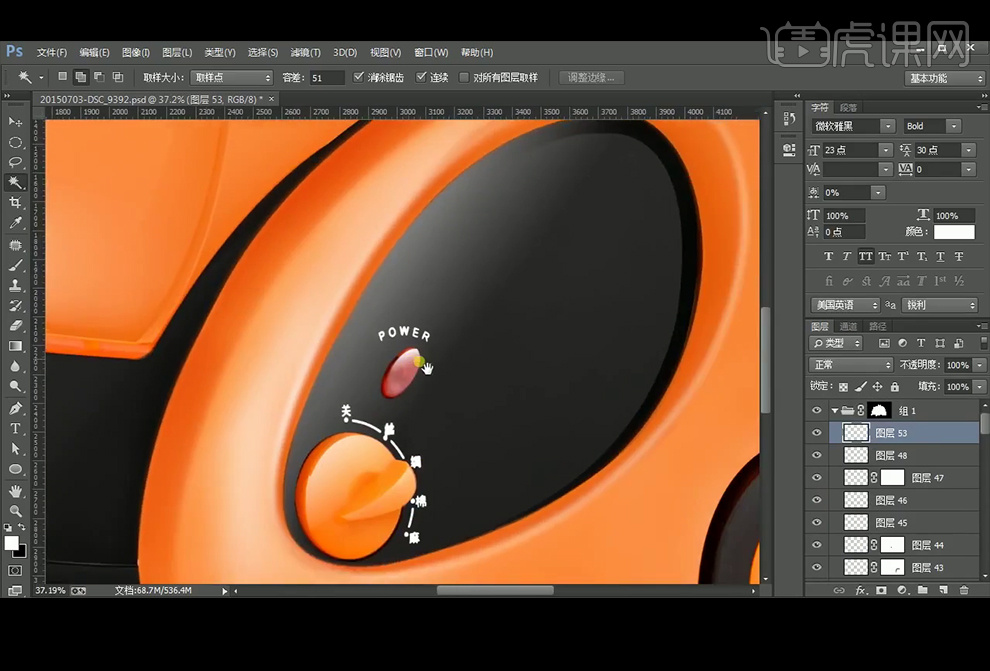Viewport: 990px width, 671px height.
Task: Select the Crop tool
Action: point(15,203)
